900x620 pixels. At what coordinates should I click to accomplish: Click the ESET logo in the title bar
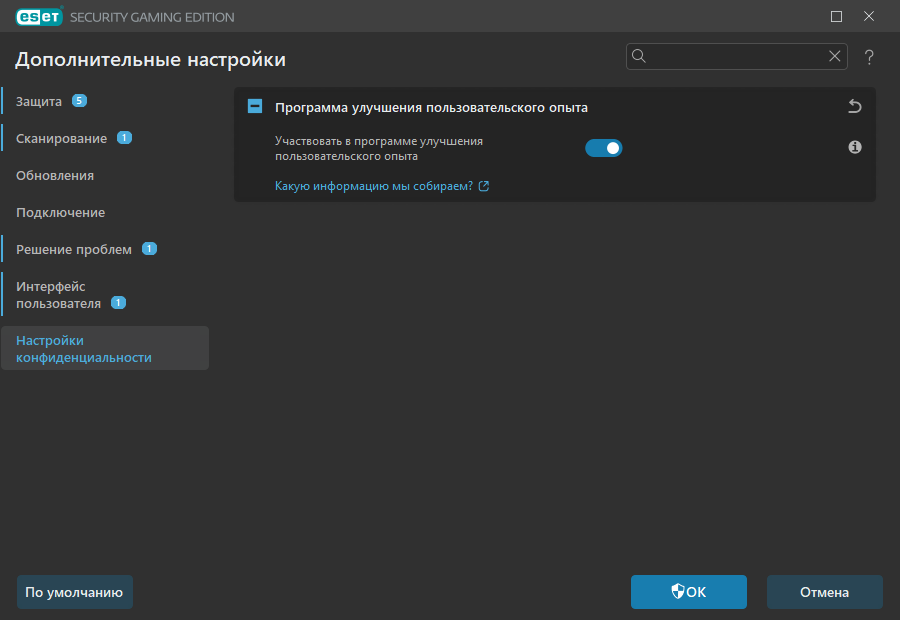[39, 17]
